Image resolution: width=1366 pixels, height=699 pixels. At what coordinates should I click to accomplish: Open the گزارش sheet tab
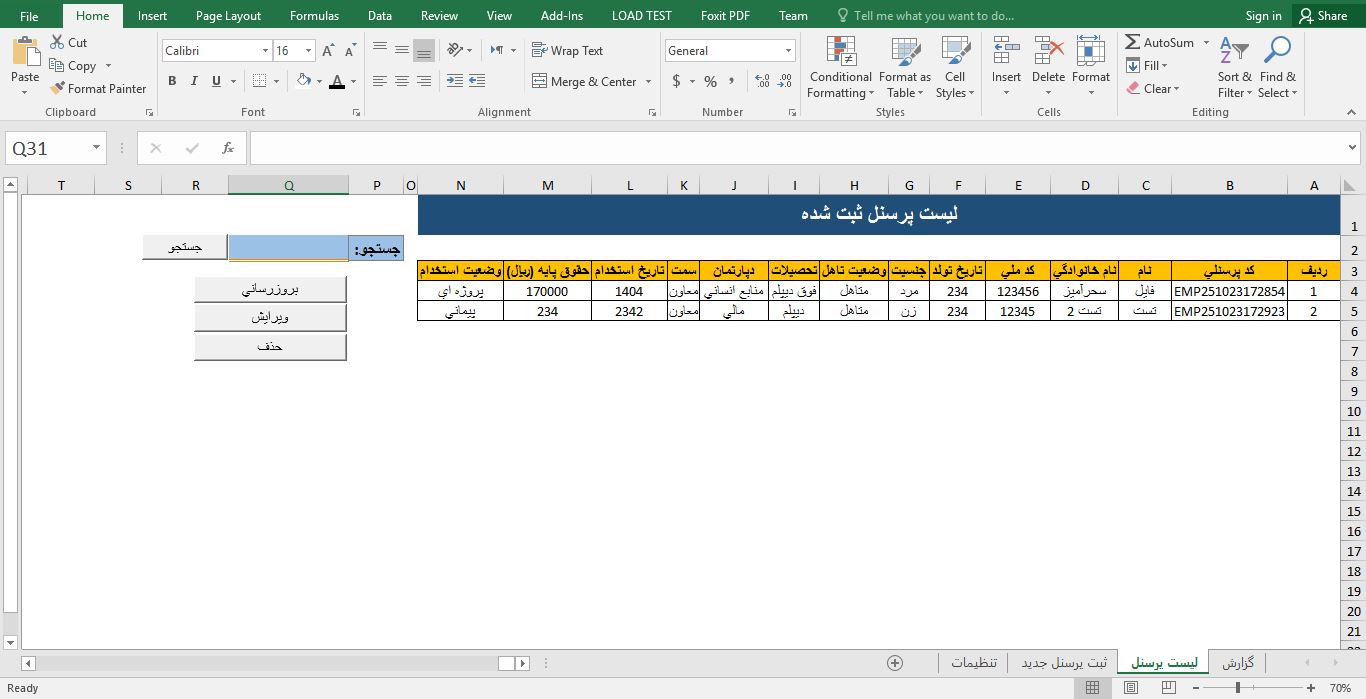1237,663
